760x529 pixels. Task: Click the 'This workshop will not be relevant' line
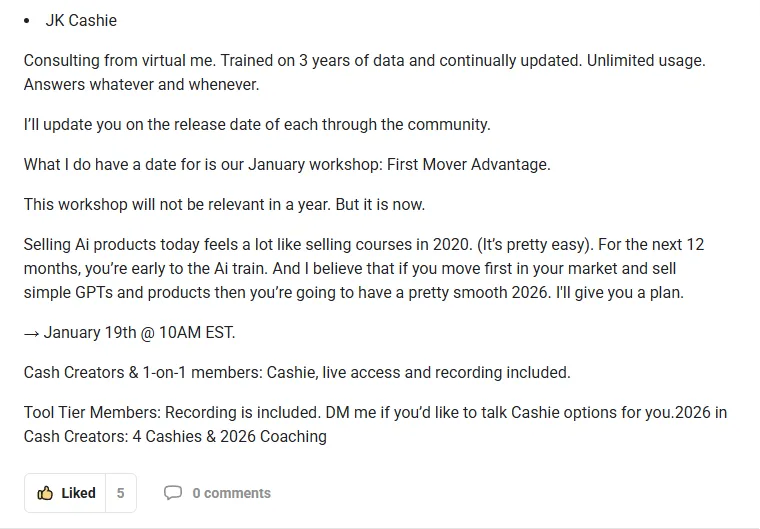point(224,204)
